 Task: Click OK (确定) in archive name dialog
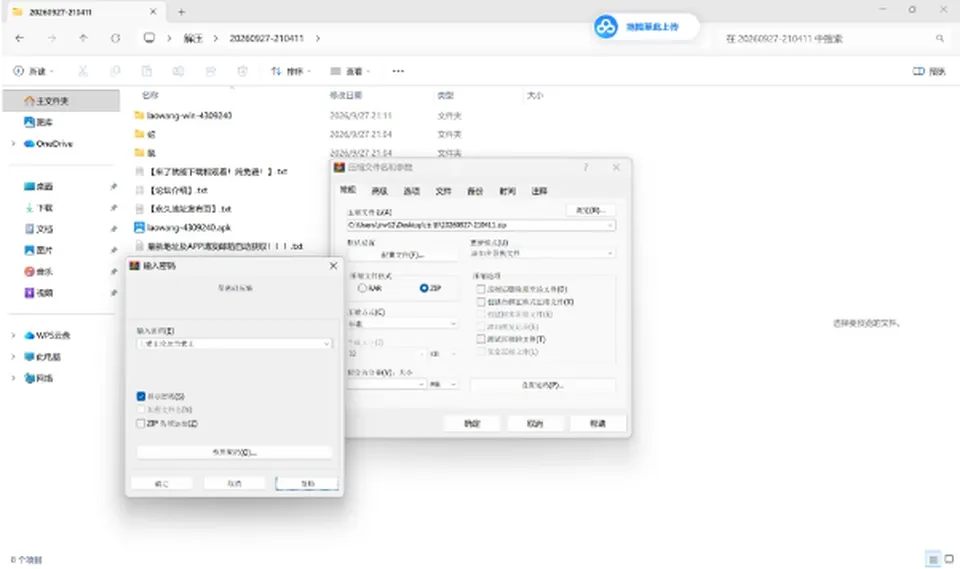point(472,423)
